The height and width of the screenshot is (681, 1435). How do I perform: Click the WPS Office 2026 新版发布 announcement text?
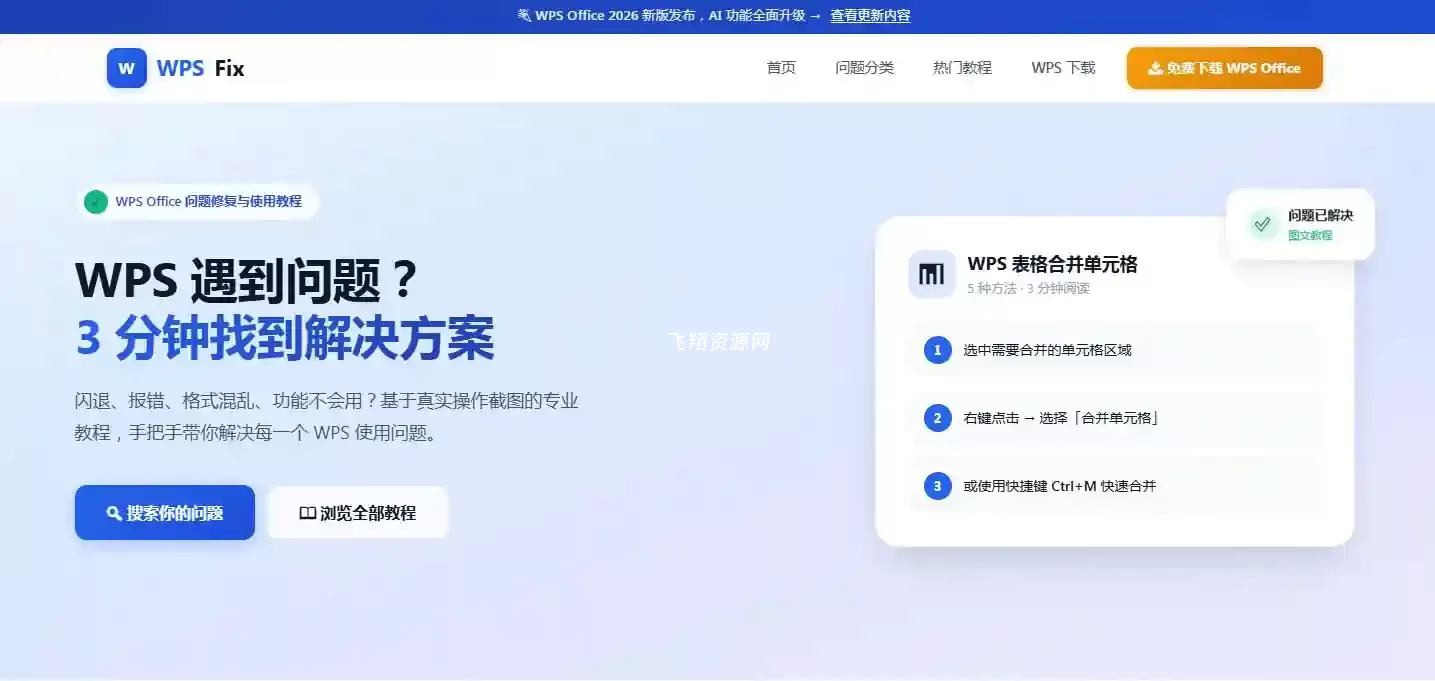(670, 16)
